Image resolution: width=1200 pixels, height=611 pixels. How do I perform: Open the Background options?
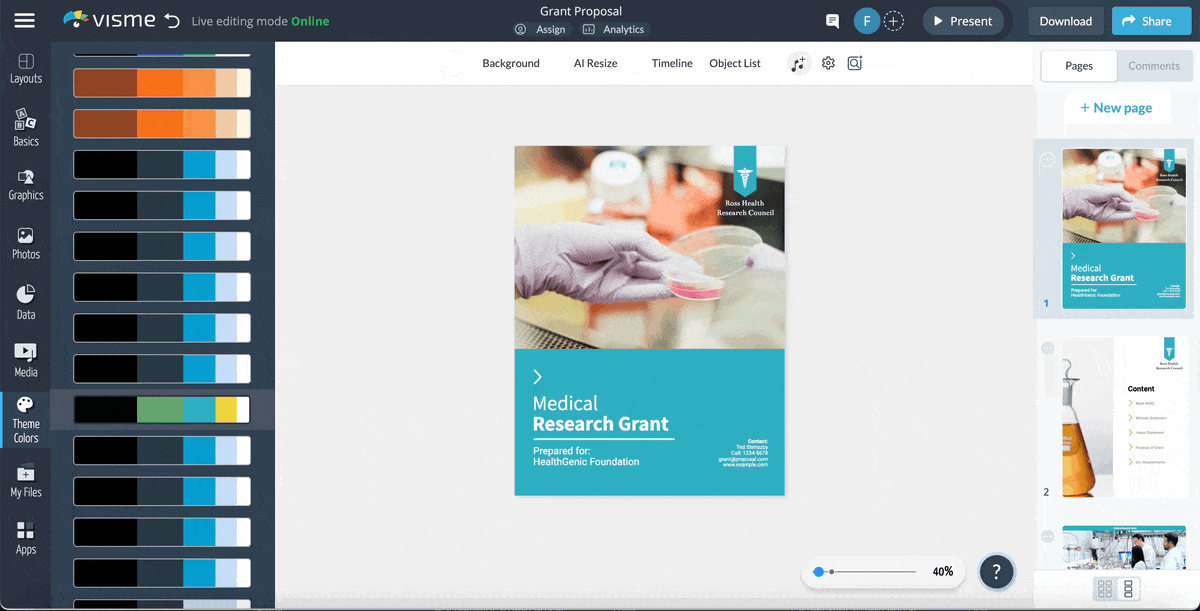pyautogui.click(x=510, y=62)
